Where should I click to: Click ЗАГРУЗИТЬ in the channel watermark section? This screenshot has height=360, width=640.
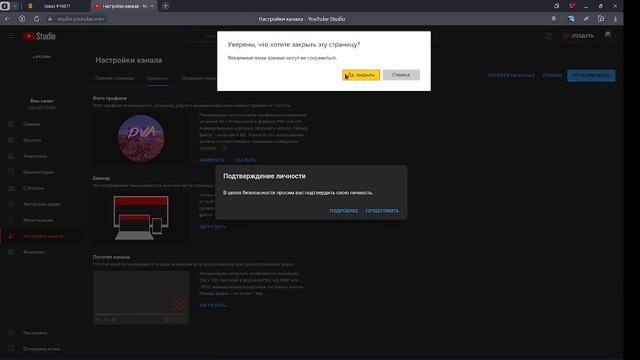tap(213, 305)
